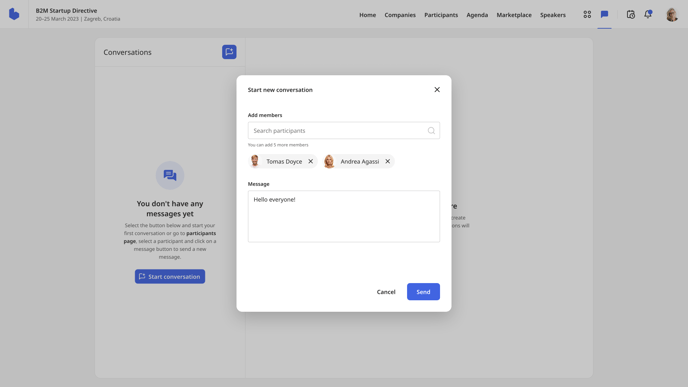The height and width of the screenshot is (387, 688).
Task: Click the 'You can add 5 more members' text
Action: [278, 145]
